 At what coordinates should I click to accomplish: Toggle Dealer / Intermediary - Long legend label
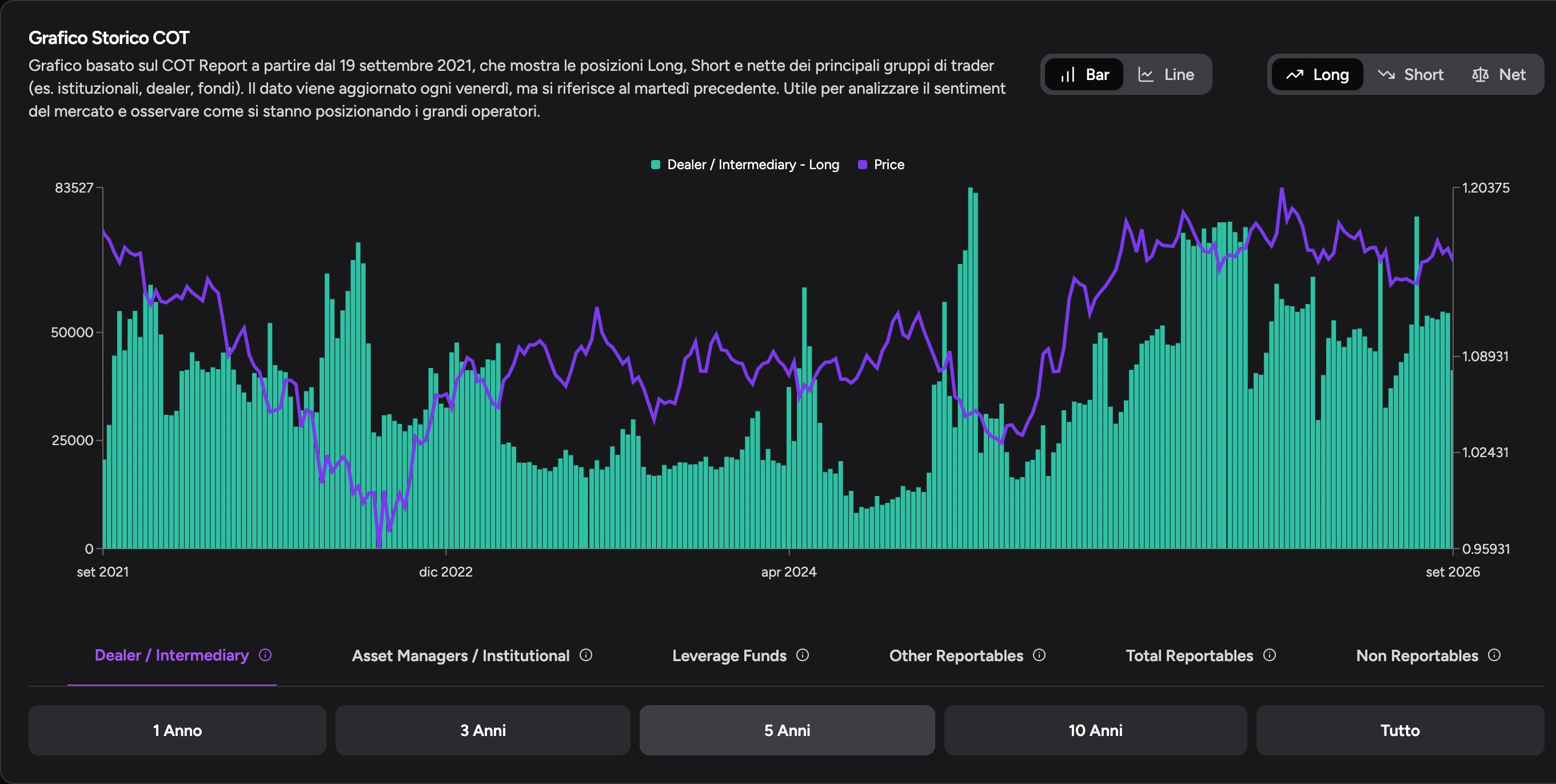753,165
